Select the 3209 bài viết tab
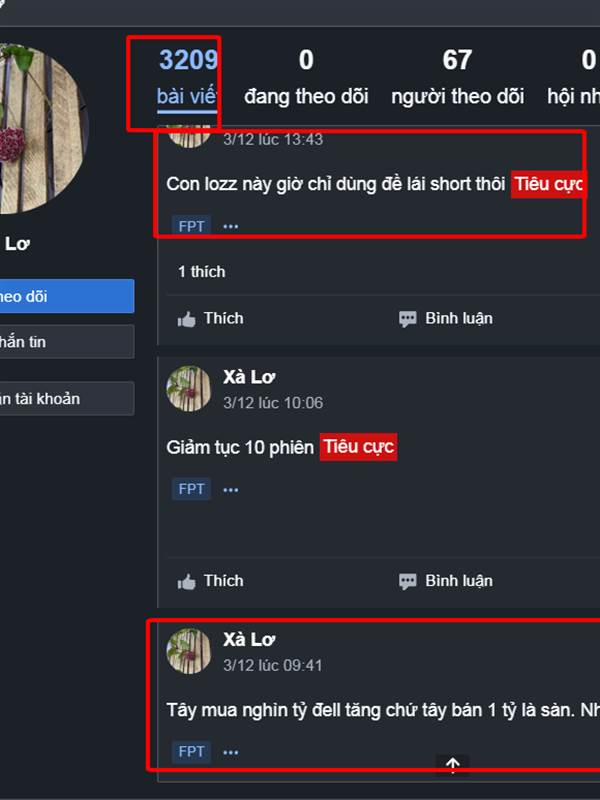600x800 pixels. (x=187, y=77)
